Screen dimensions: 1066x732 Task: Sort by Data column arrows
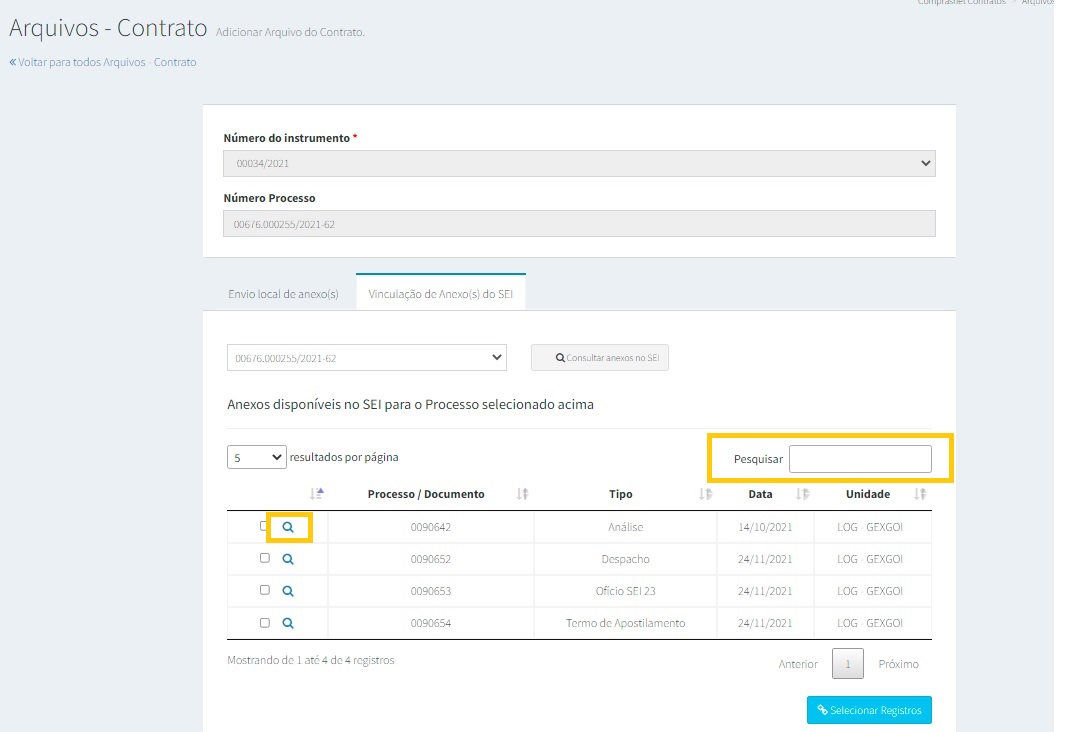(x=803, y=494)
